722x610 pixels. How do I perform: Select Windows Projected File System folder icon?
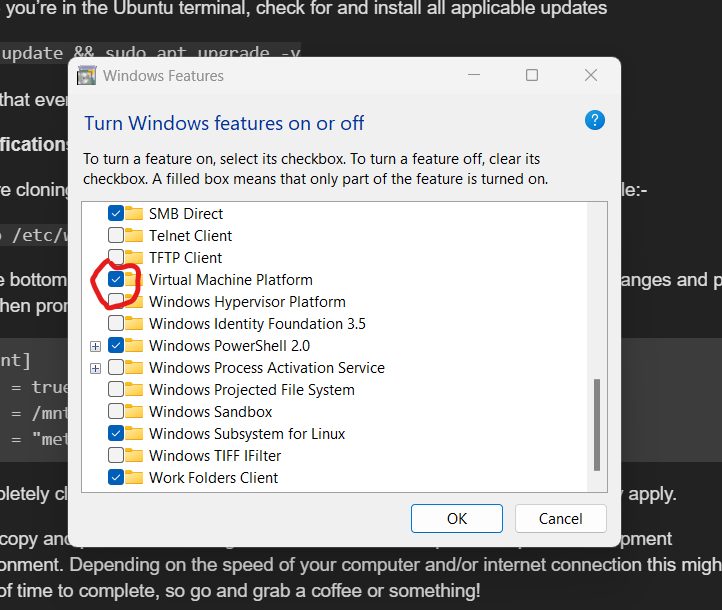(x=134, y=389)
